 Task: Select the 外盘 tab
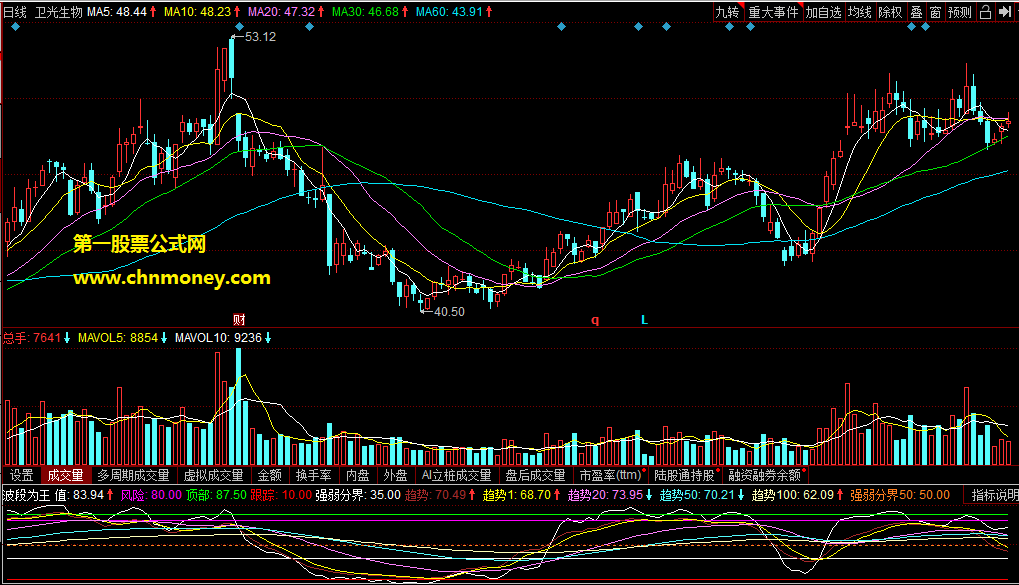[395, 475]
